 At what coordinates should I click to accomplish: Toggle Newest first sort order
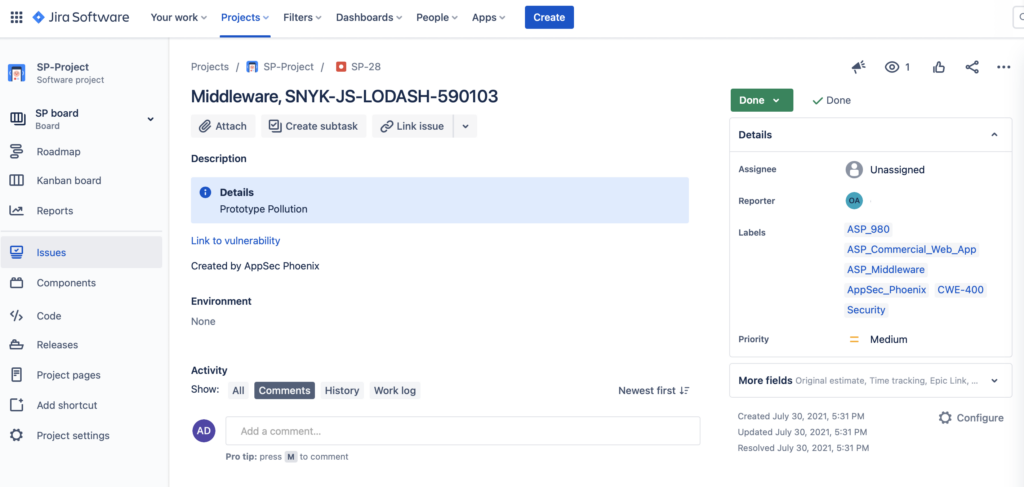point(654,390)
